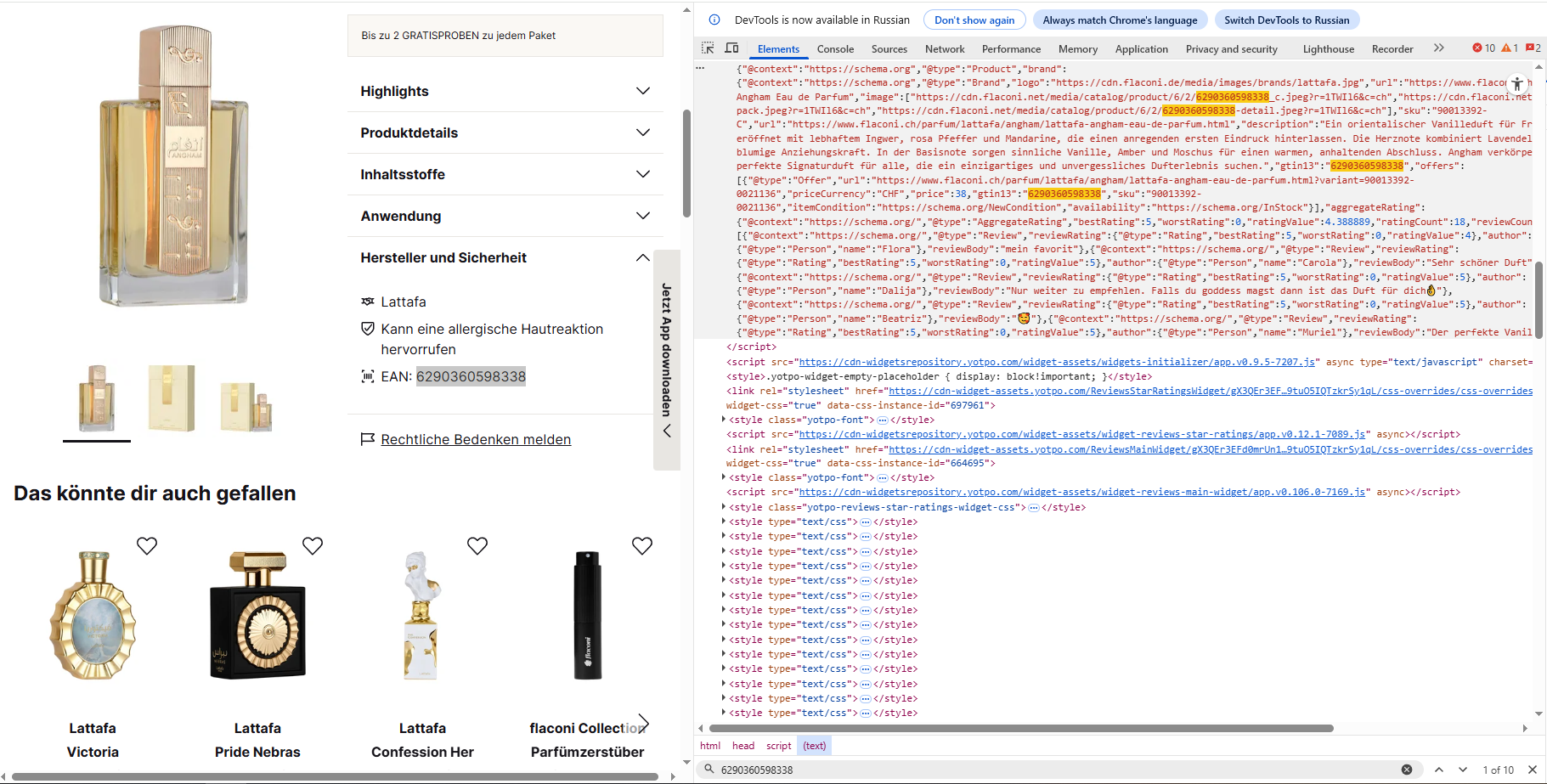This screenshot has height=784, width=1547.
Task: Open the Memory tab
Action: (1078, 49)
